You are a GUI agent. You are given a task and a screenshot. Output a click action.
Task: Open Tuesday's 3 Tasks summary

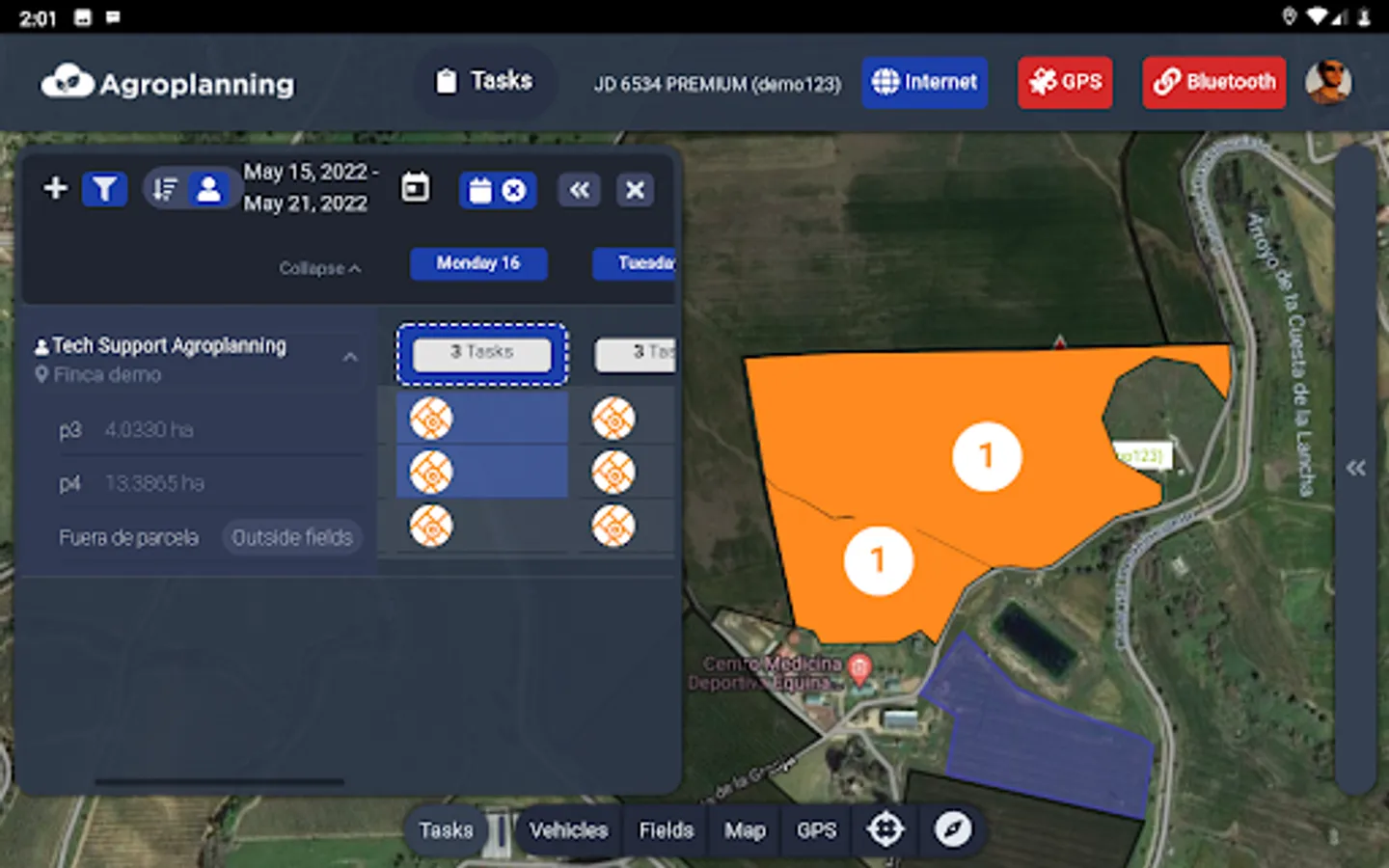[636, 354]
